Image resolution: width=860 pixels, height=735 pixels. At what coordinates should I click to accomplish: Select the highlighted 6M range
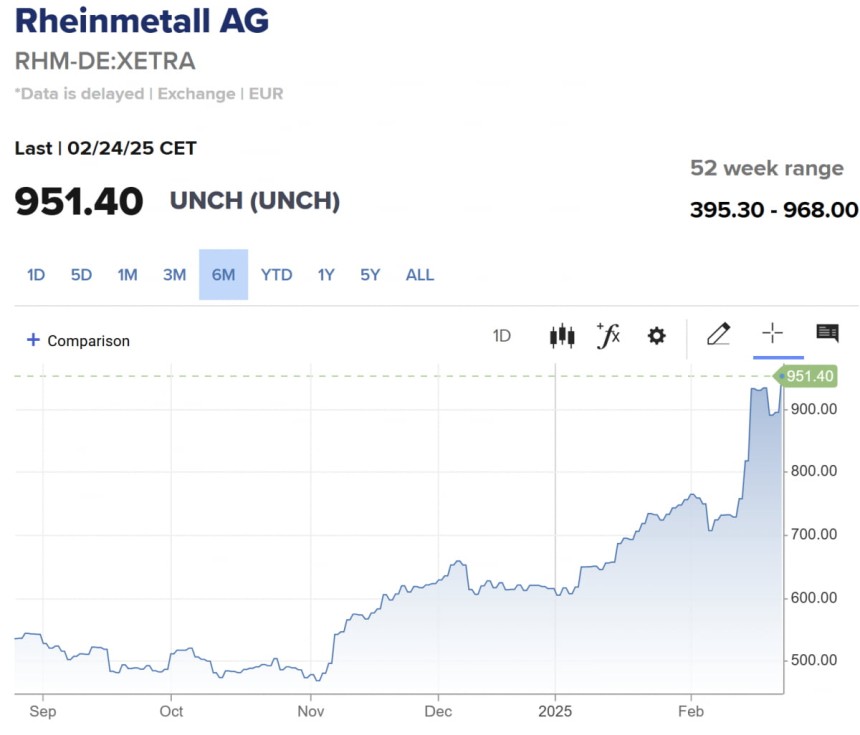pos(223,275)
